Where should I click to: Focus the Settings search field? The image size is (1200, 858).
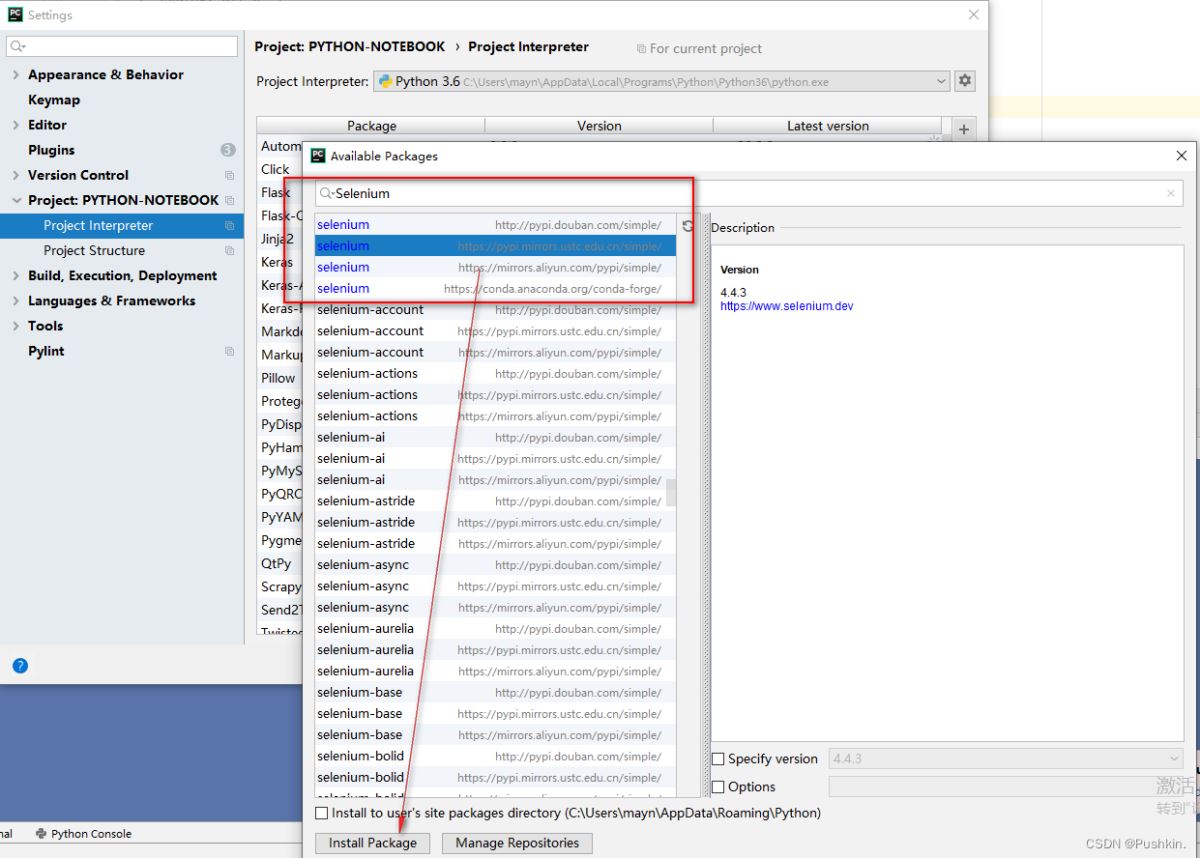coord(122,46)
